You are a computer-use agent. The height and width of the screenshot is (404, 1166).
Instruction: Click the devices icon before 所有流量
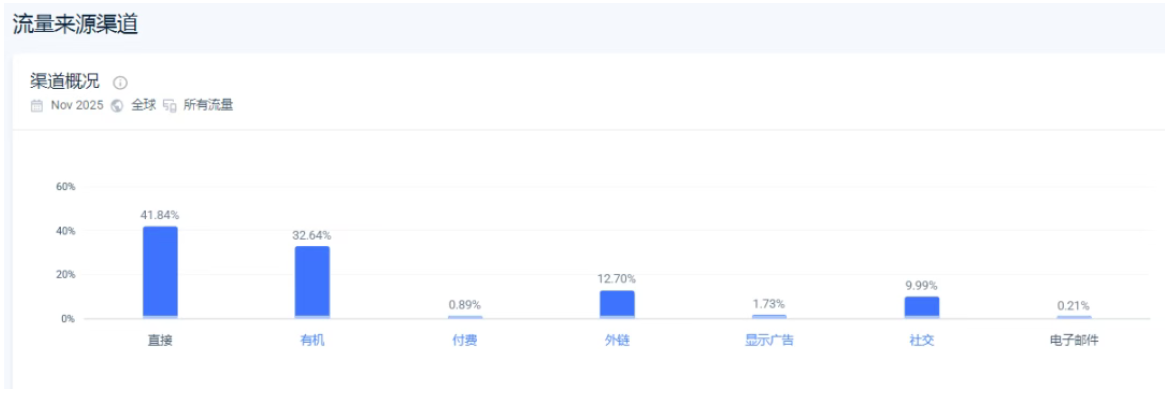point(170,105)
